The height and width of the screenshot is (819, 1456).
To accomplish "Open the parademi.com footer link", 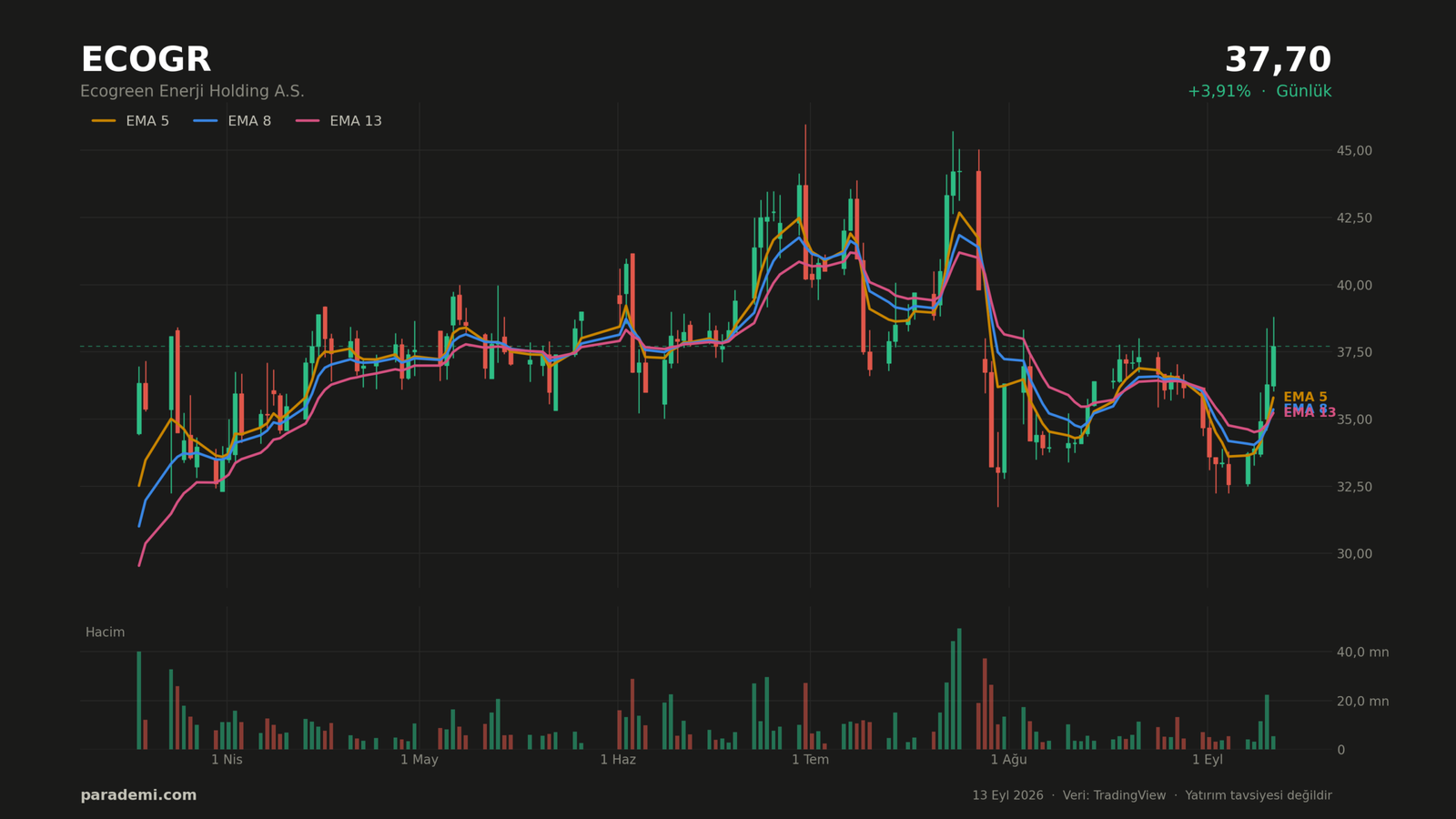I will (138, 795).
